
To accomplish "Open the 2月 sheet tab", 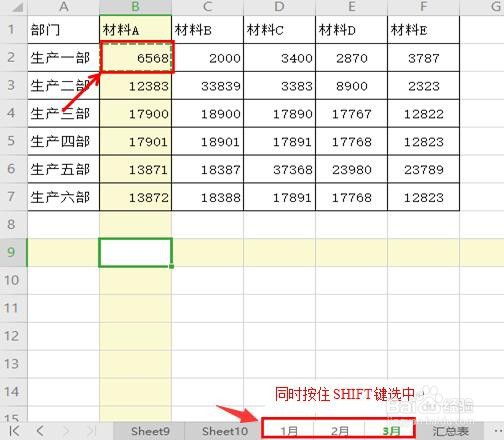I will click(x=339, y=431).
